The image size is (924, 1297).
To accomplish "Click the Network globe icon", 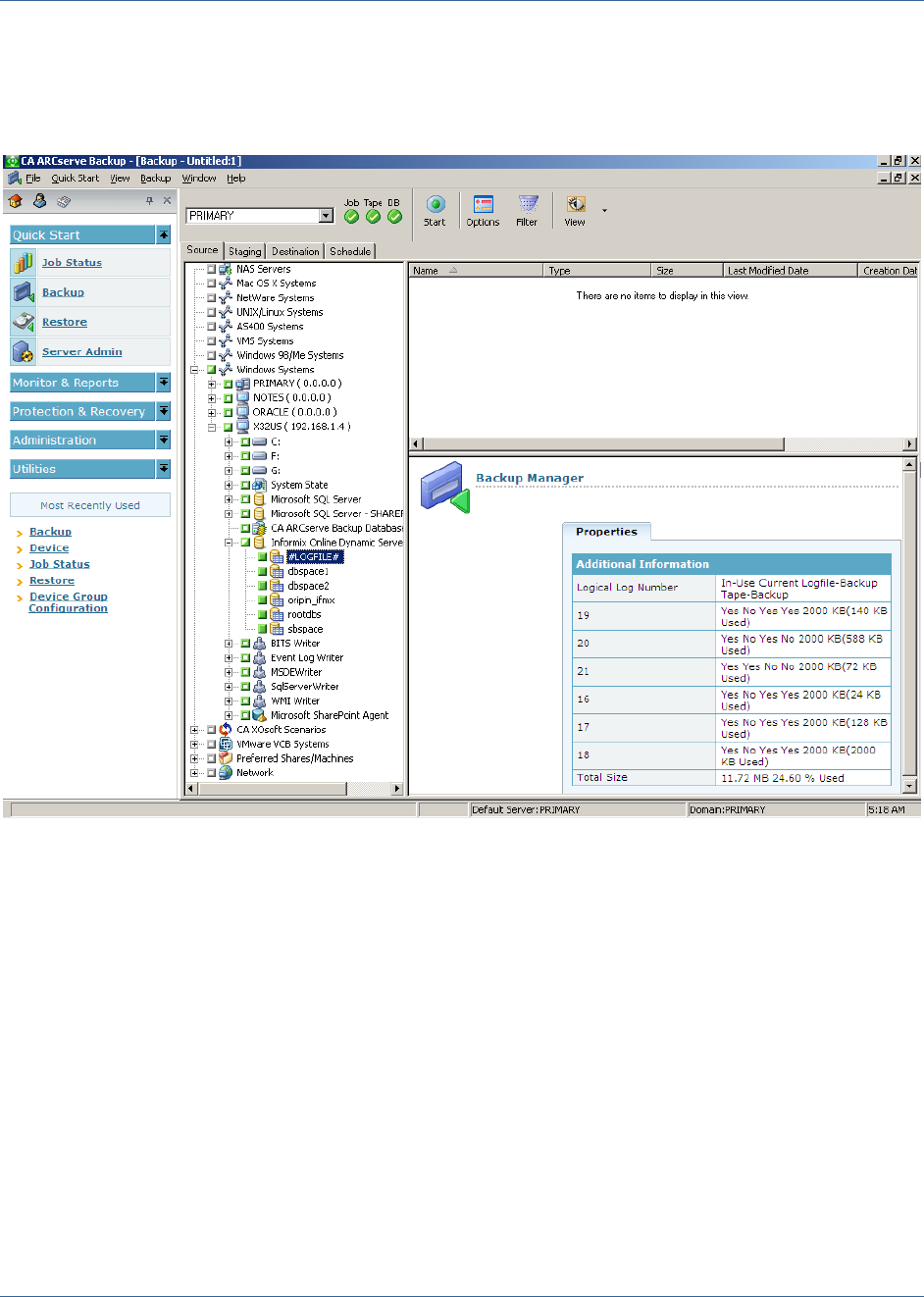I will tap(226, 773).
